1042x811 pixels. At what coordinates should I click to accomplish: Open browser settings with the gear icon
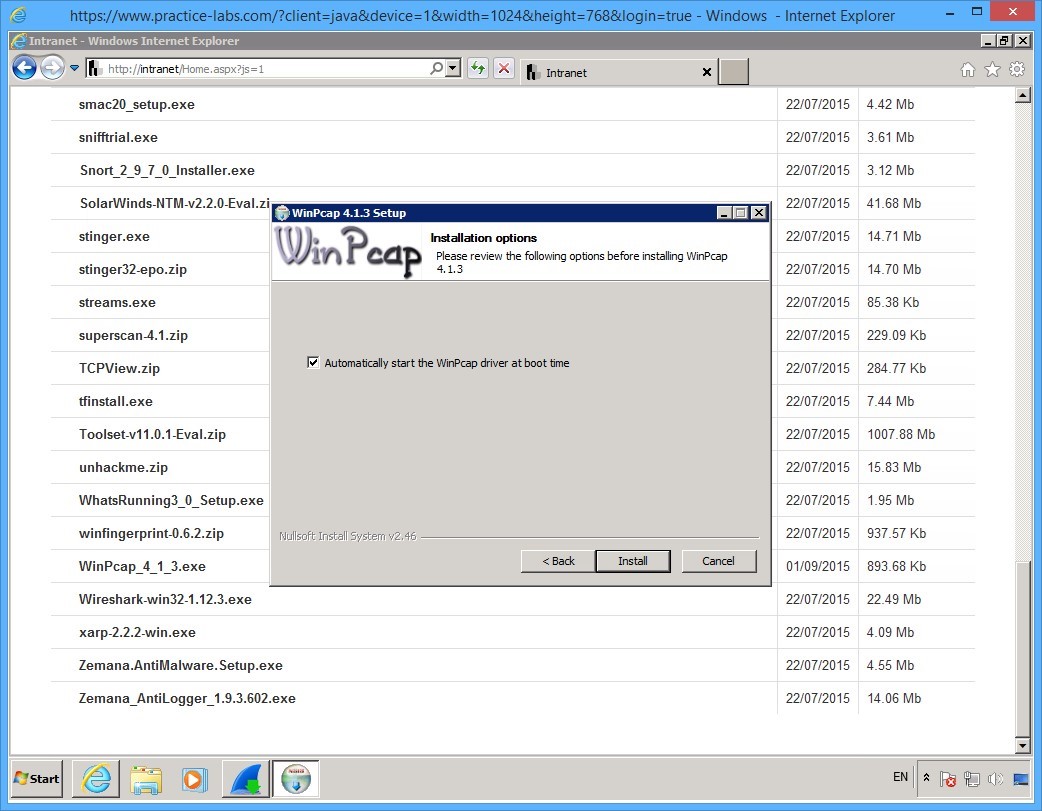tap(1017, 71)
